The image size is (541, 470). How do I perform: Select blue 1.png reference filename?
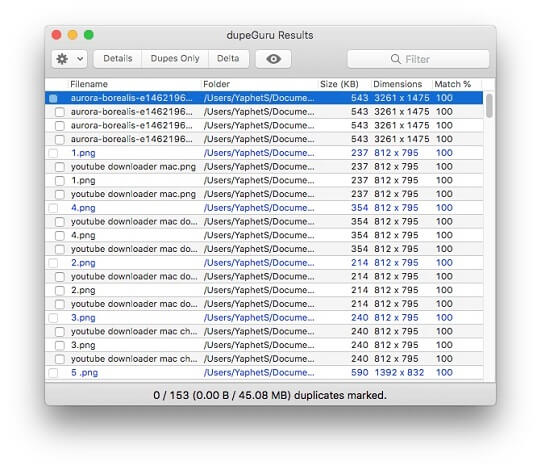[x=83, y=153]
